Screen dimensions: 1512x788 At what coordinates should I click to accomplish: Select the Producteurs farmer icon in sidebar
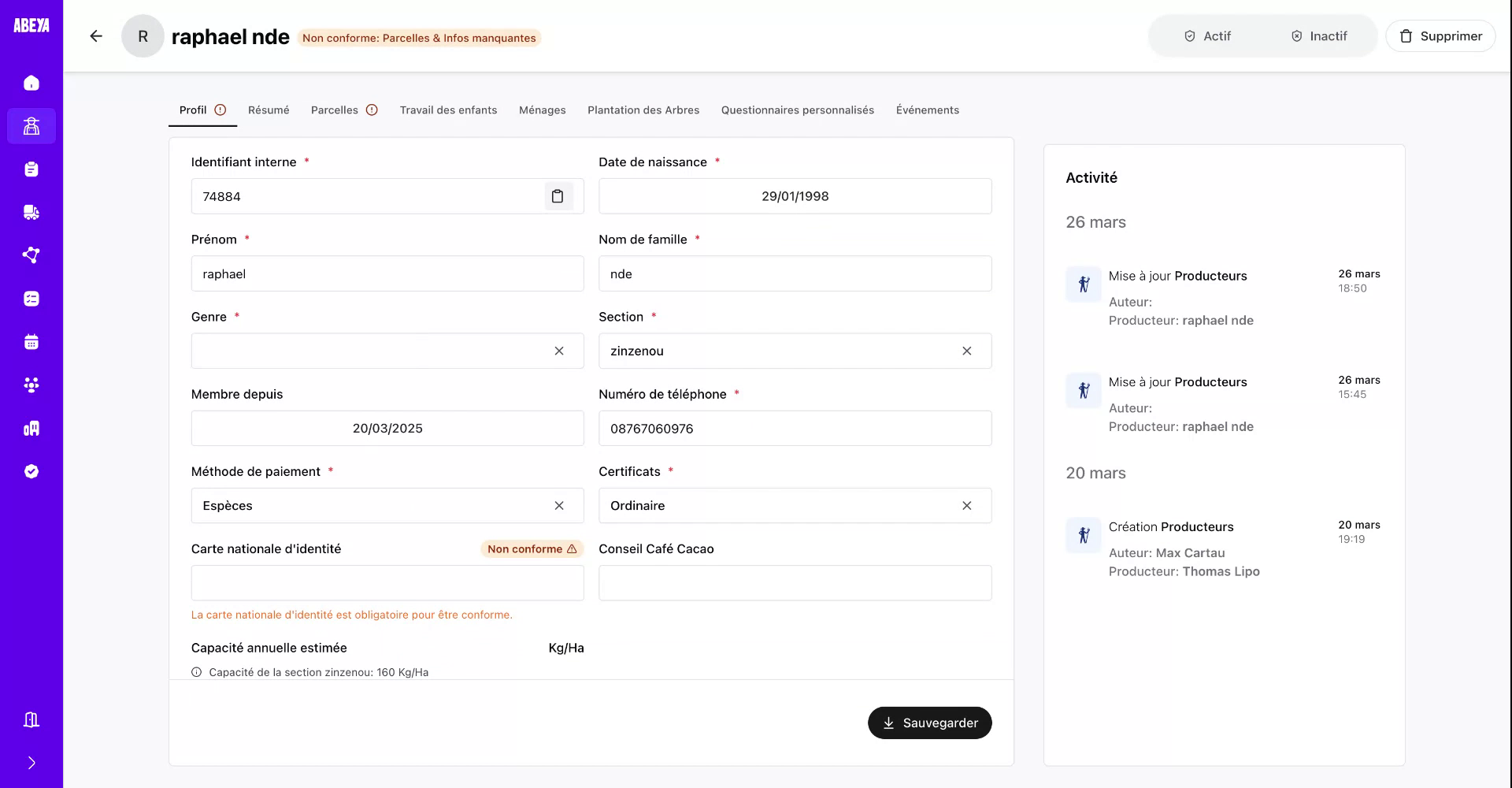tap(31, 126)
